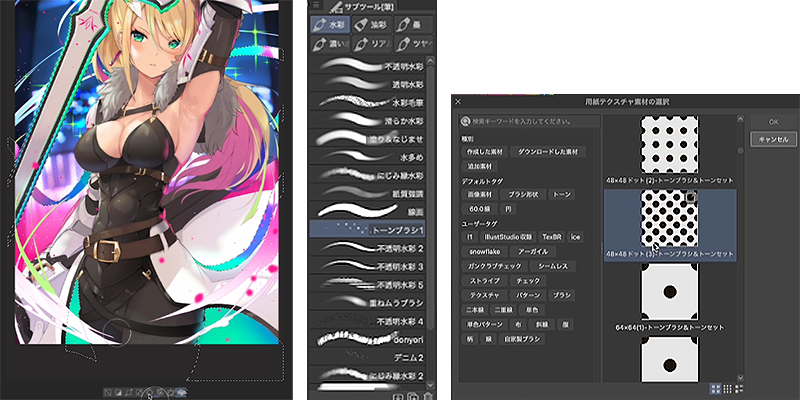Toggle the ガンクラブチェック user tag
Image resolution: width=800 pixels, height=400 pixels.
(494, 266)
